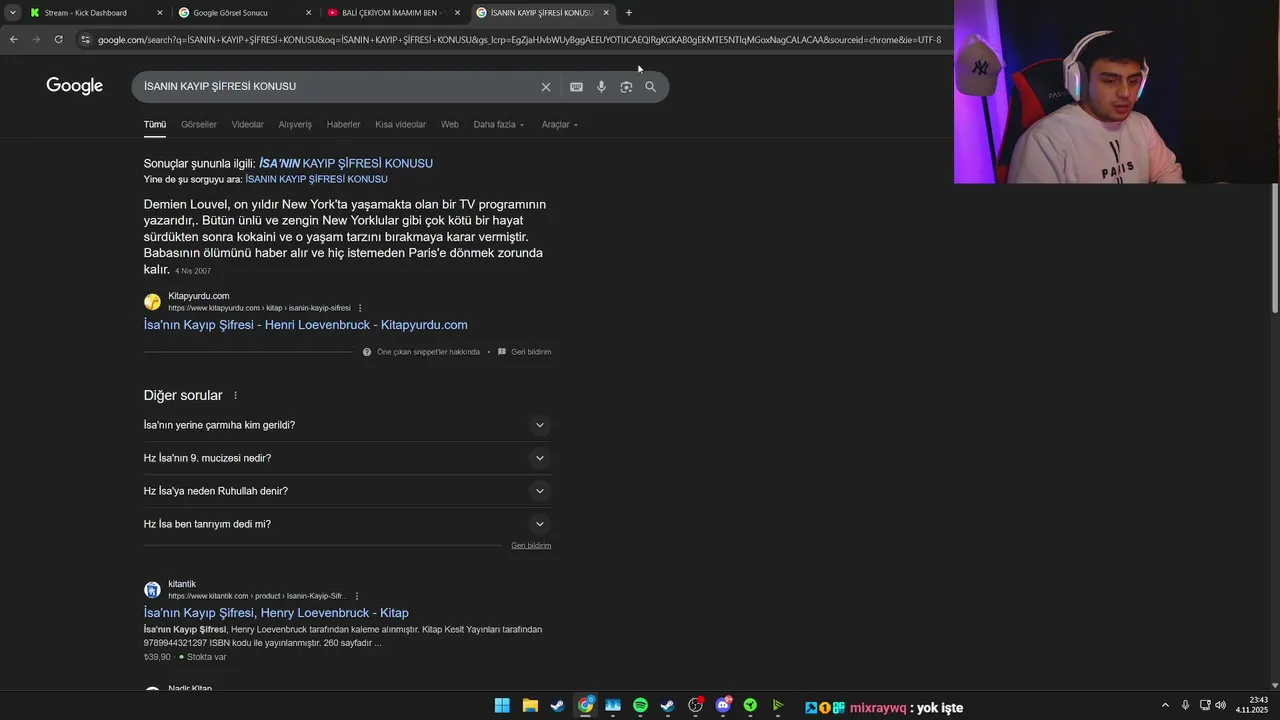Click corrected query İSA'NIN KAYIP ŞİFRESİ KONUSU
Screen dimensions: 1280x720
[346, 163]
